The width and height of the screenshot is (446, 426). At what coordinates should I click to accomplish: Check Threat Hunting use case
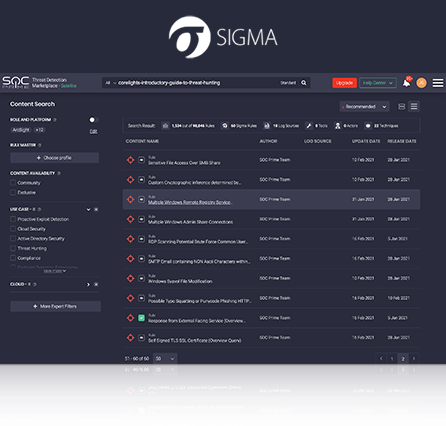13,248
